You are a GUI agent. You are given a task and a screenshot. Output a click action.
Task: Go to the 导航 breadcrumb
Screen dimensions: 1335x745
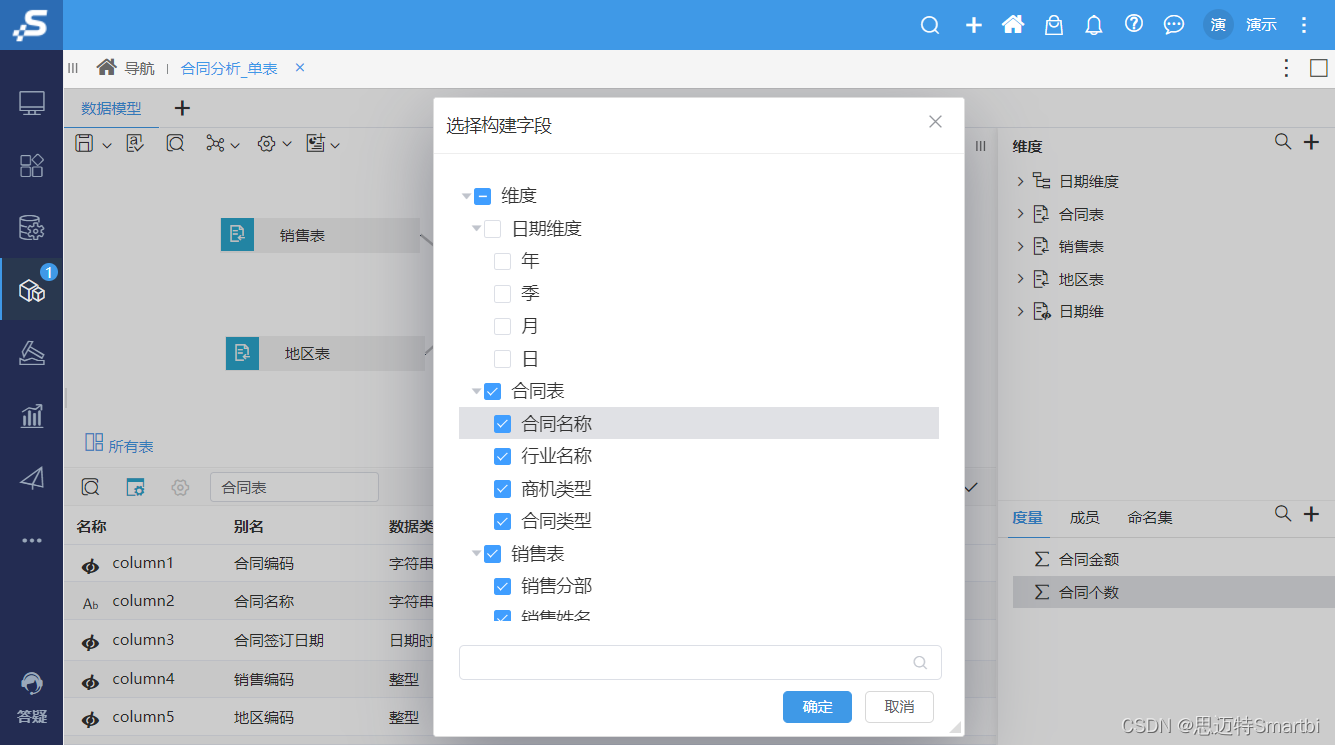[x=139, y=69]
